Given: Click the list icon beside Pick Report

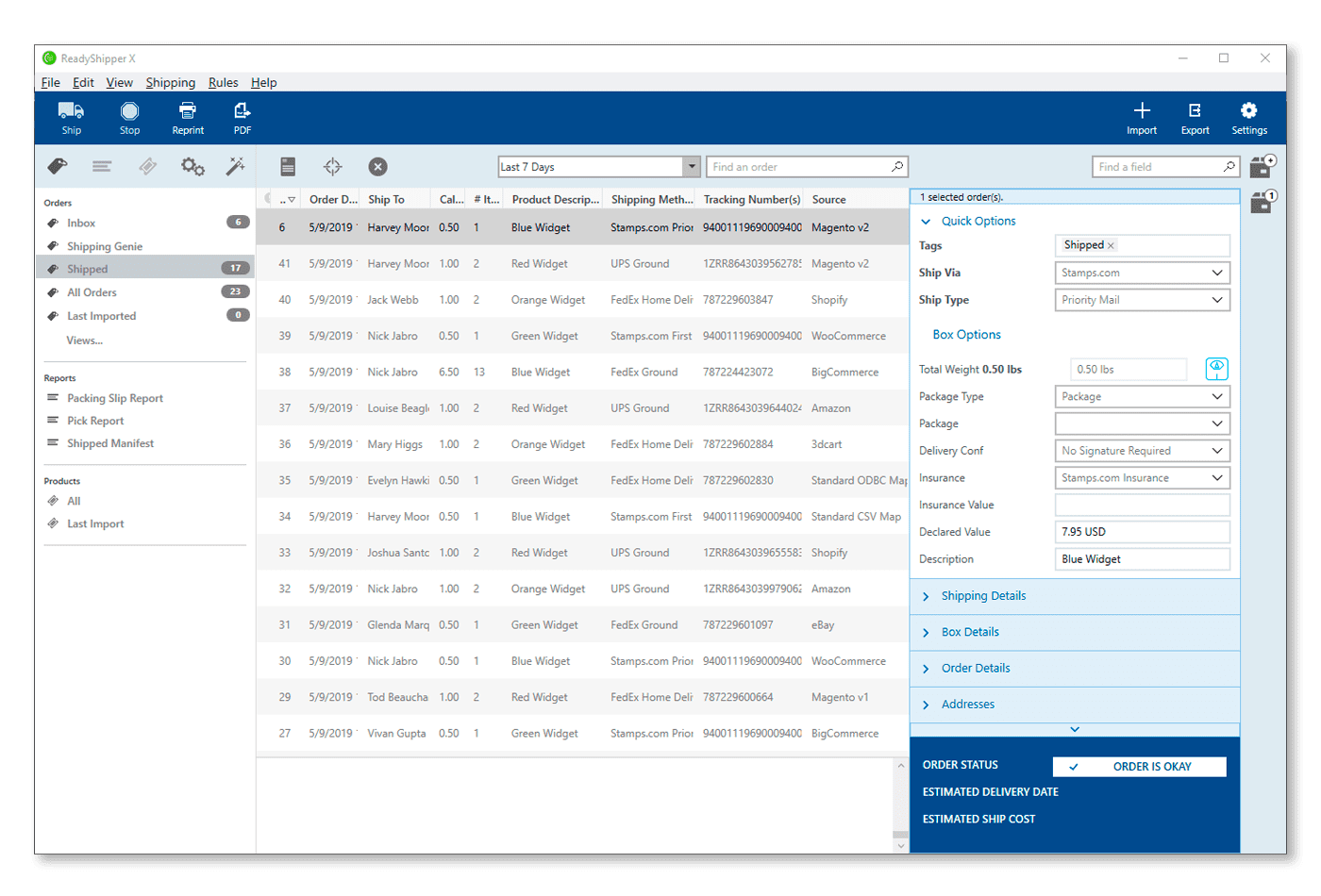Looking at the screenshot, I should pyautogui.click(x=53, y=421).
